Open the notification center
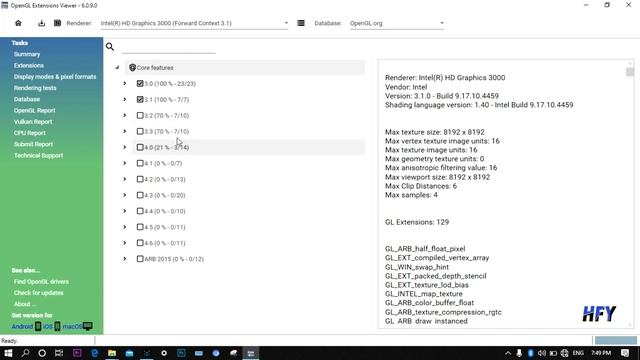 (625, 353)
